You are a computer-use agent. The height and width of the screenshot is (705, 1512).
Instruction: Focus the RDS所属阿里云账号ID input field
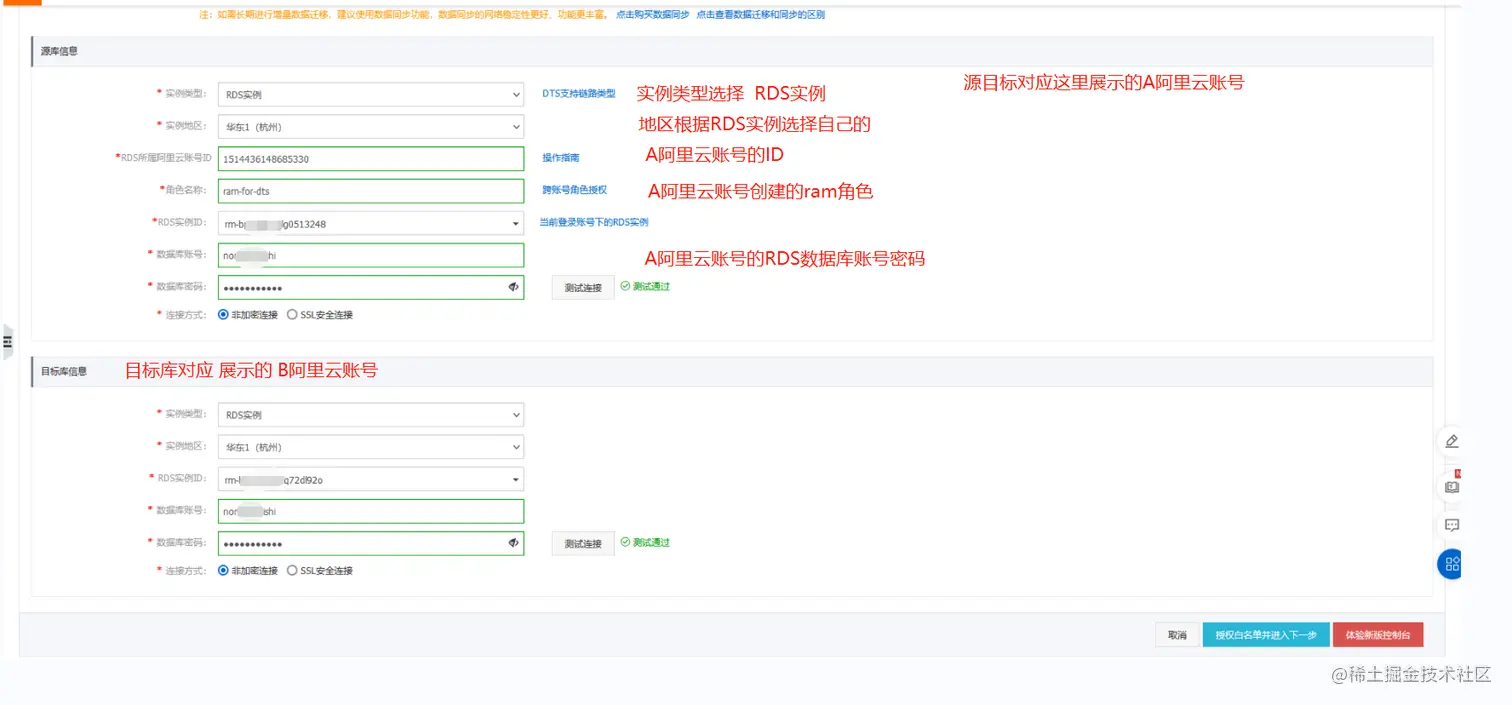[370, 159]
